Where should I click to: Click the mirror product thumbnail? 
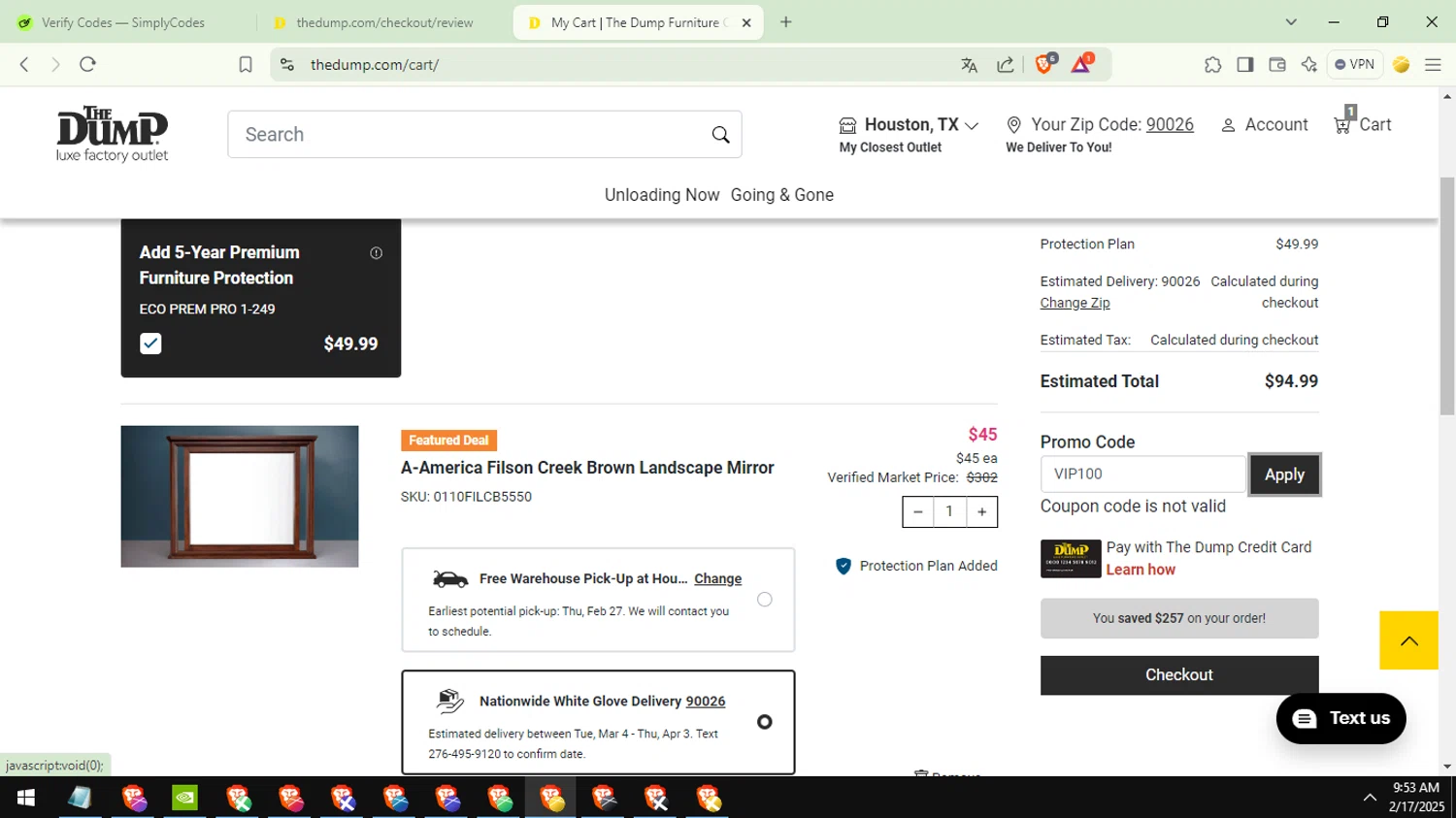coord(240,496)
